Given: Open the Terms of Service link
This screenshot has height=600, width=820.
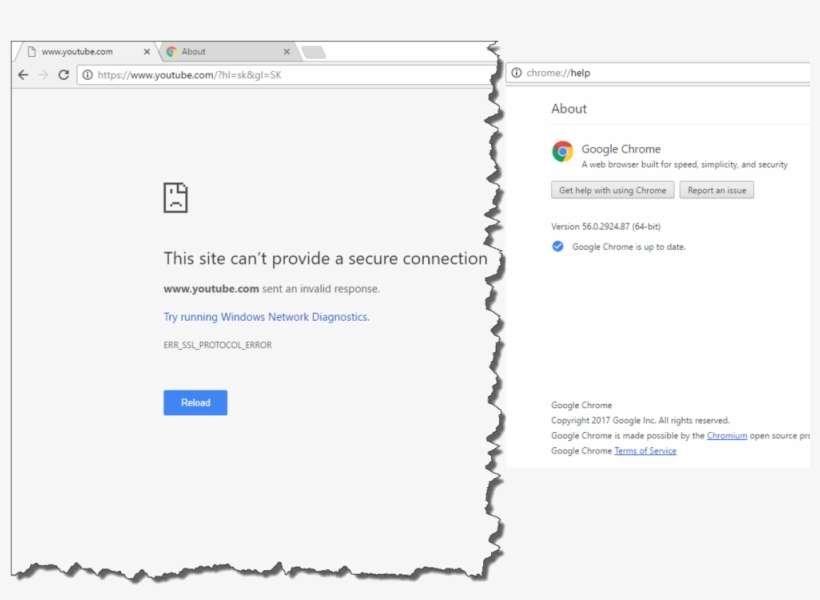Looking at the screenshot, I should (645, 450).
